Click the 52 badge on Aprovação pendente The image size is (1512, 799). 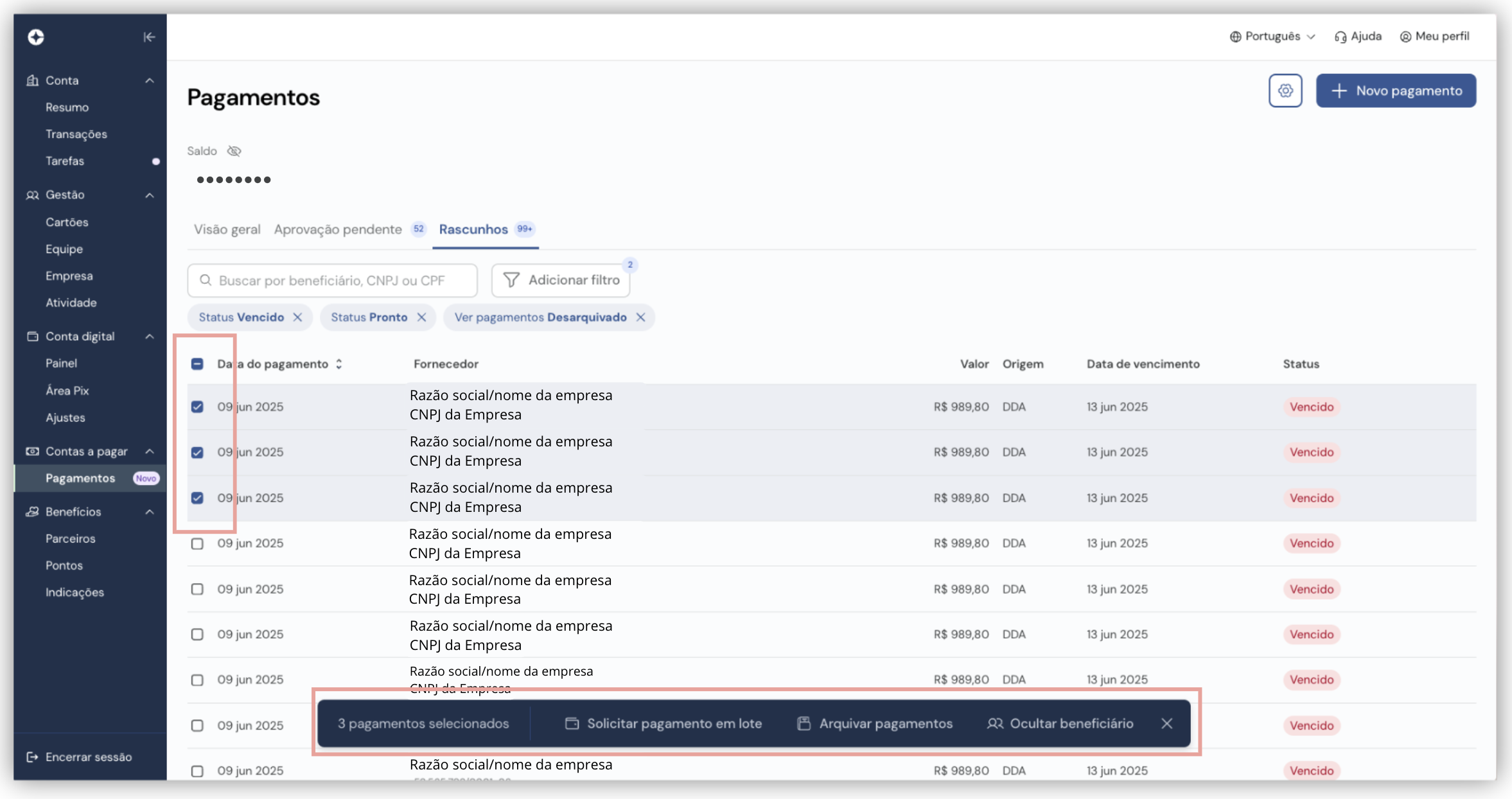pyautogui.click(x=419, y=229)
